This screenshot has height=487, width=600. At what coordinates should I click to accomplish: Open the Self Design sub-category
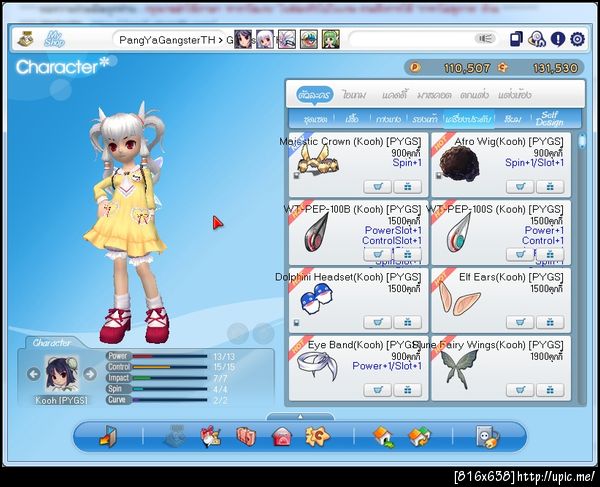pyautogui.click(x=549, y=119)
